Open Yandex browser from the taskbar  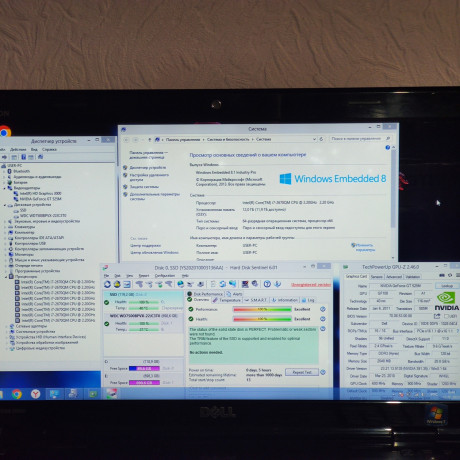35,394
